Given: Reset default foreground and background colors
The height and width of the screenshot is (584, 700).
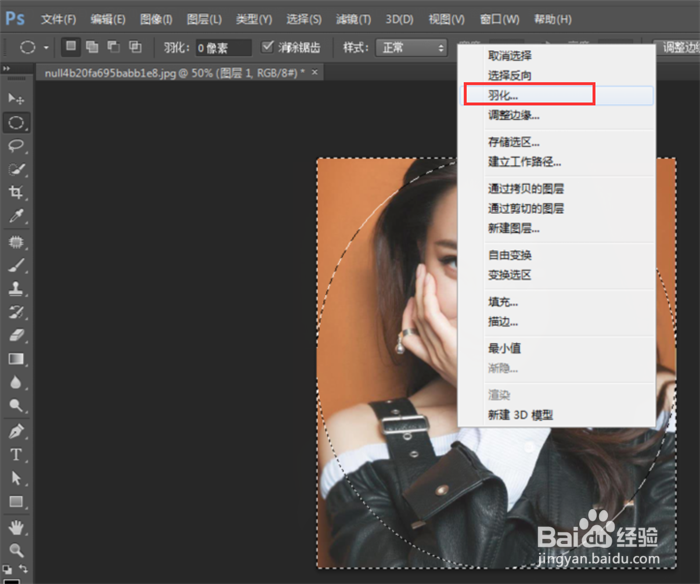Looking at the screenshot, I should pyautogui.click(x=7, y=569).
